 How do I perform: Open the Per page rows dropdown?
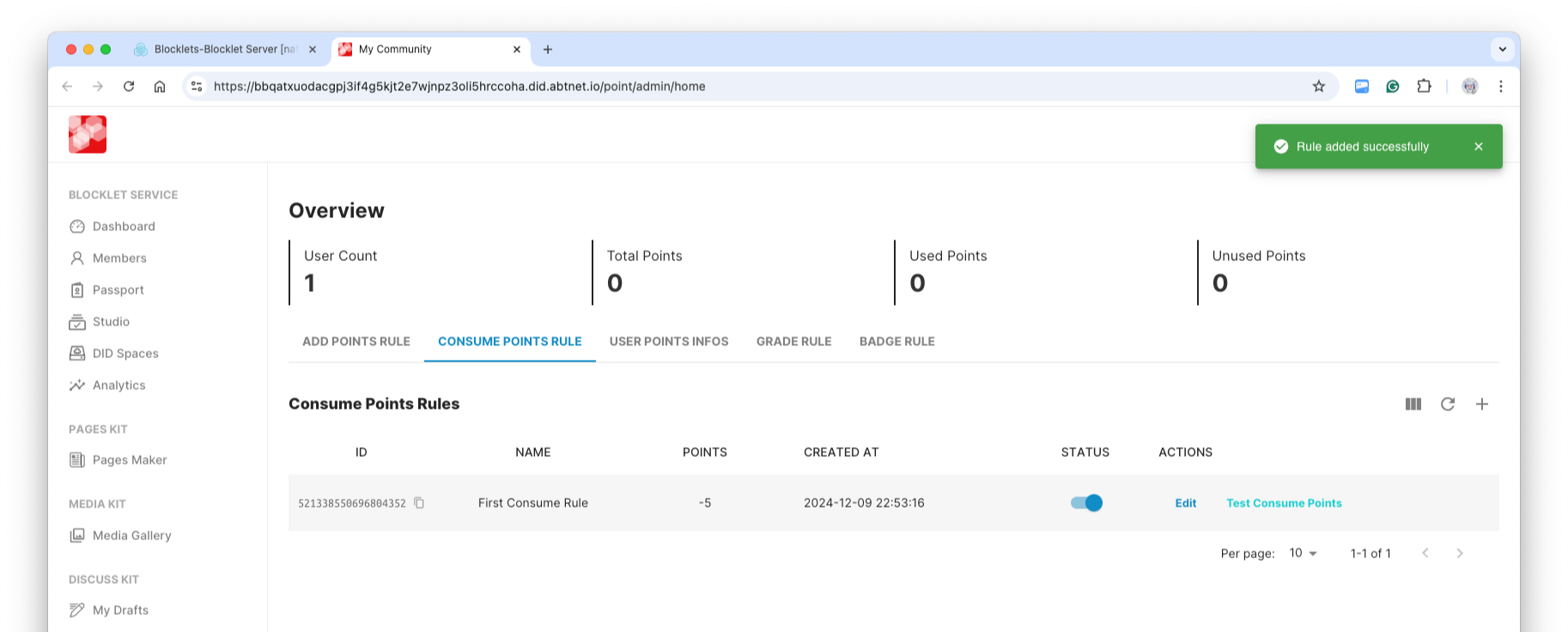[x=1303, y=554]
